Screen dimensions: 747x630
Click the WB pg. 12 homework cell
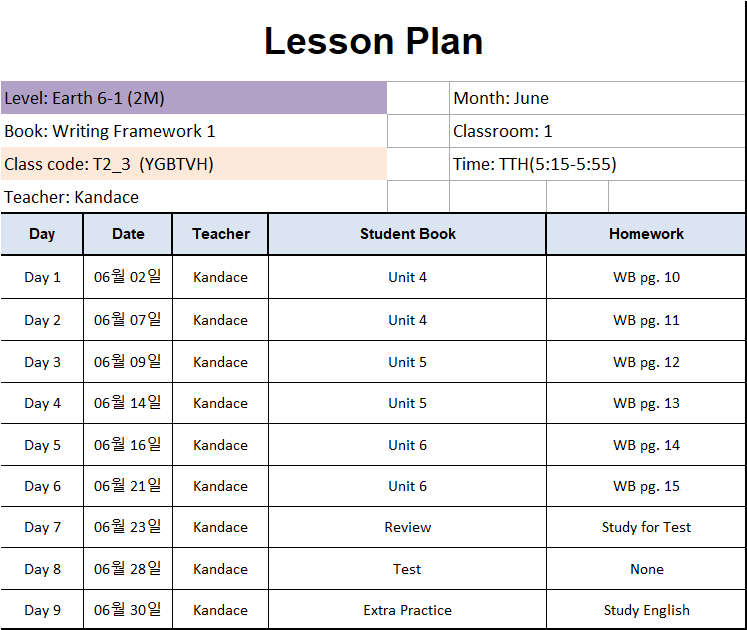coord(646,362)
